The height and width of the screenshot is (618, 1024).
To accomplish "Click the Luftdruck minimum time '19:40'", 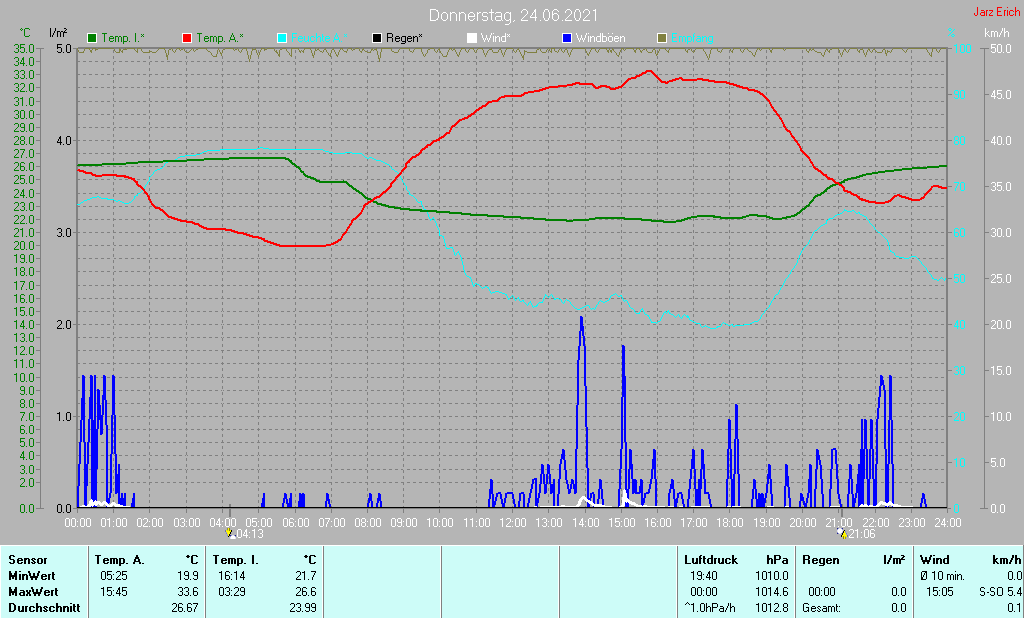I will point(703,576).
